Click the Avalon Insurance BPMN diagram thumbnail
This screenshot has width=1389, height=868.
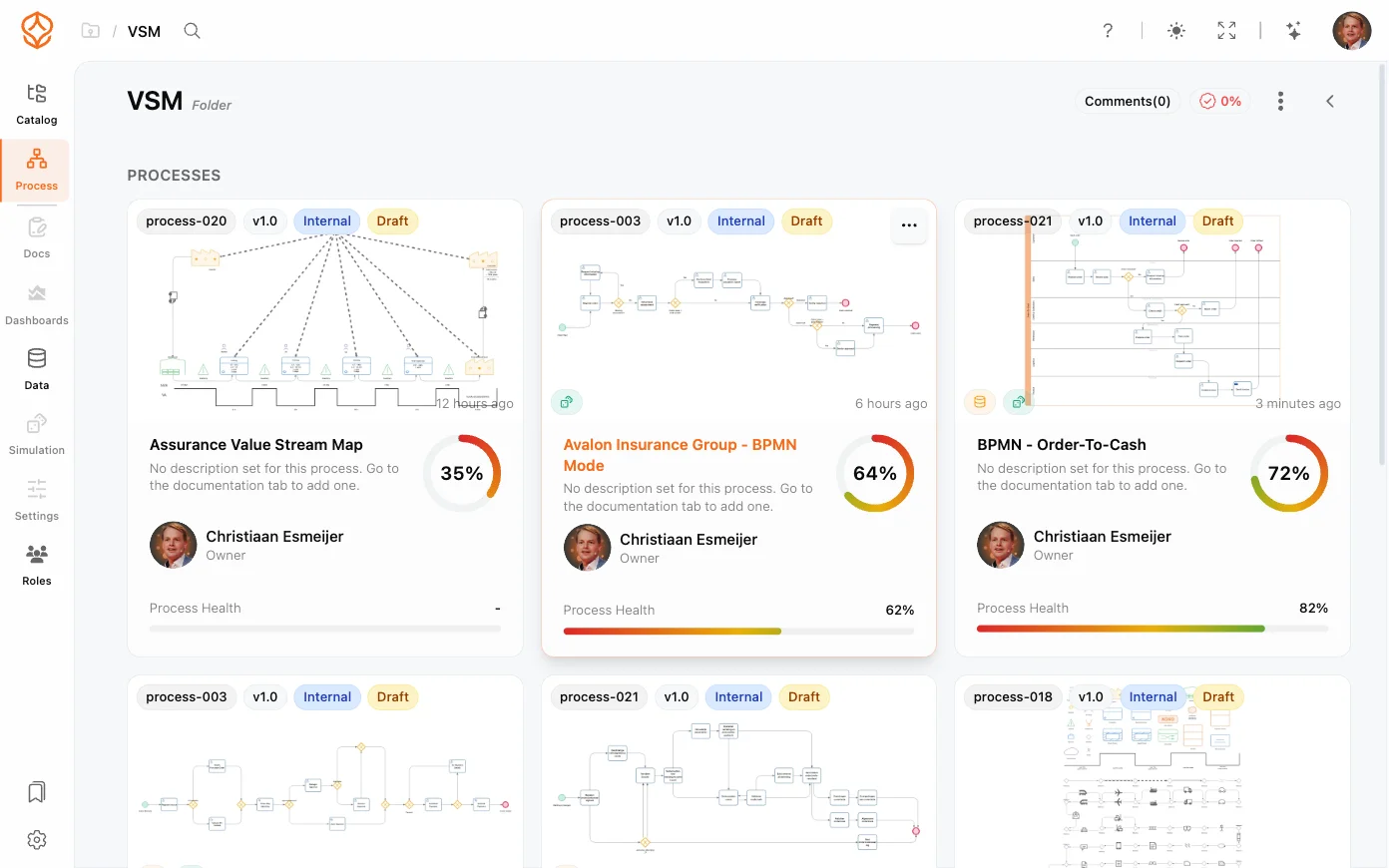[738, 309]
